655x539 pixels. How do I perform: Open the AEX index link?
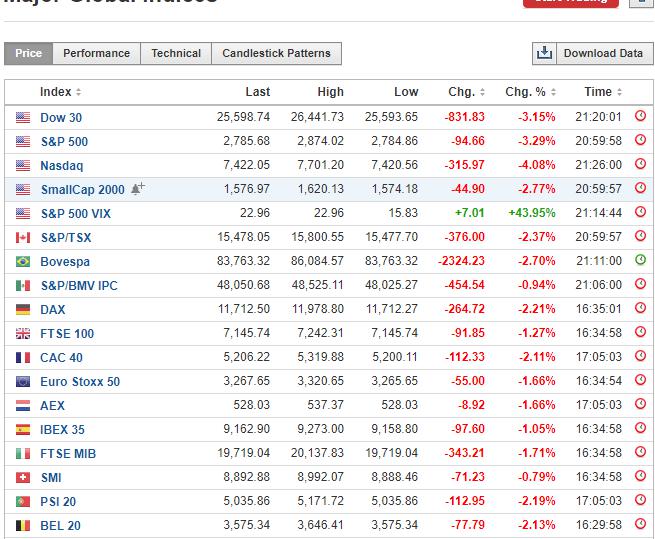coord(52,406)
